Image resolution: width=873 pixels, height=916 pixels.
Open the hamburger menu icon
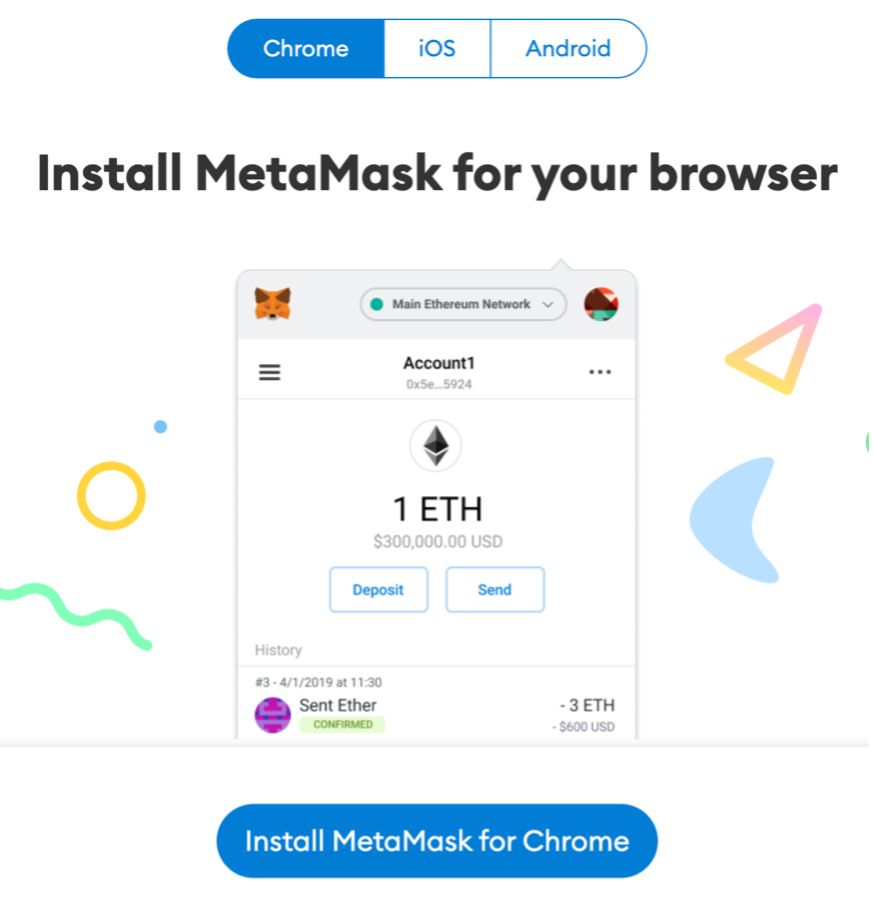point(270,373)
